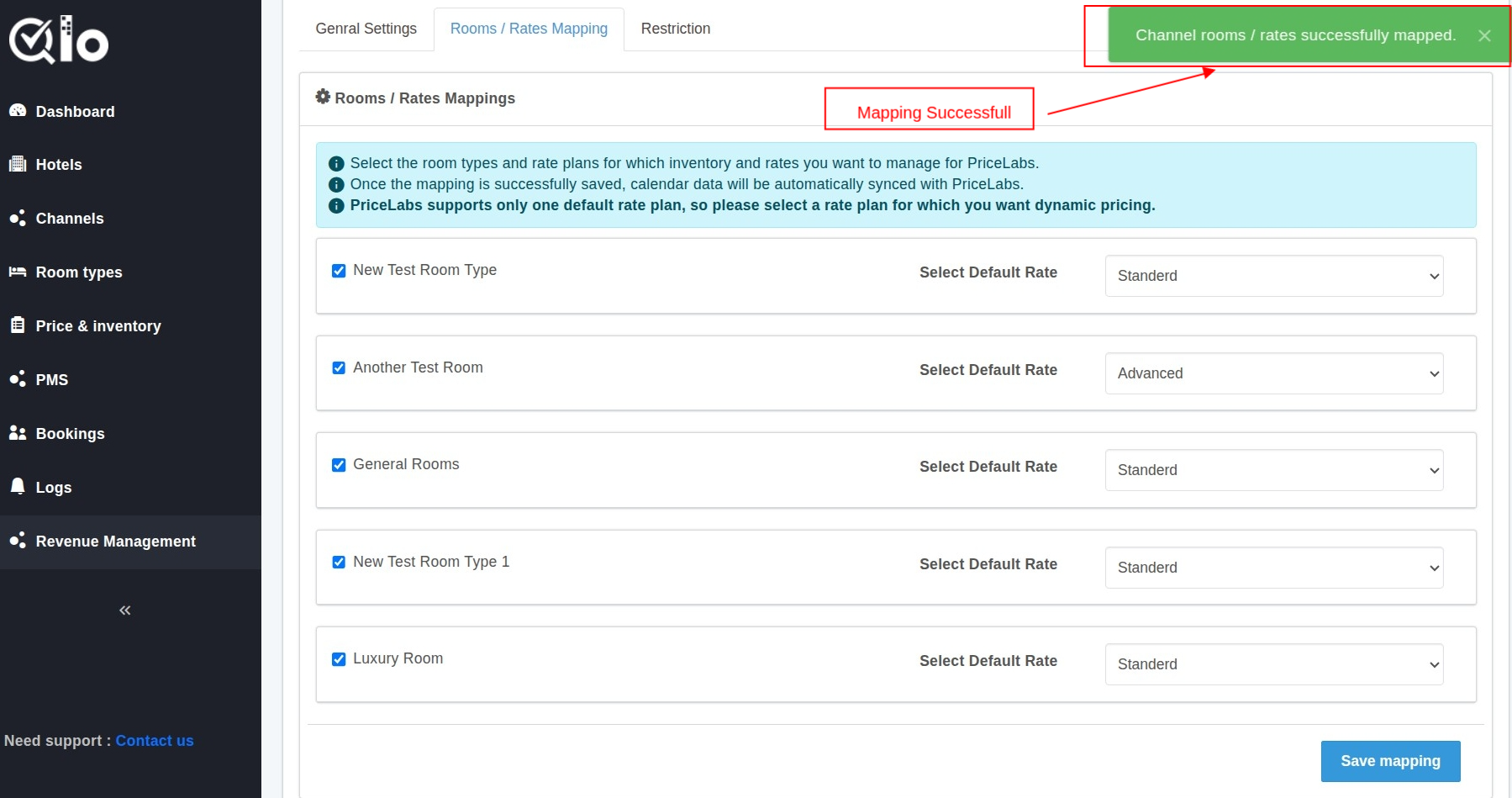Uncheck the Luxury Room checkbox
This screenshot has width=1512, height=798.
[x=339, y=659]
